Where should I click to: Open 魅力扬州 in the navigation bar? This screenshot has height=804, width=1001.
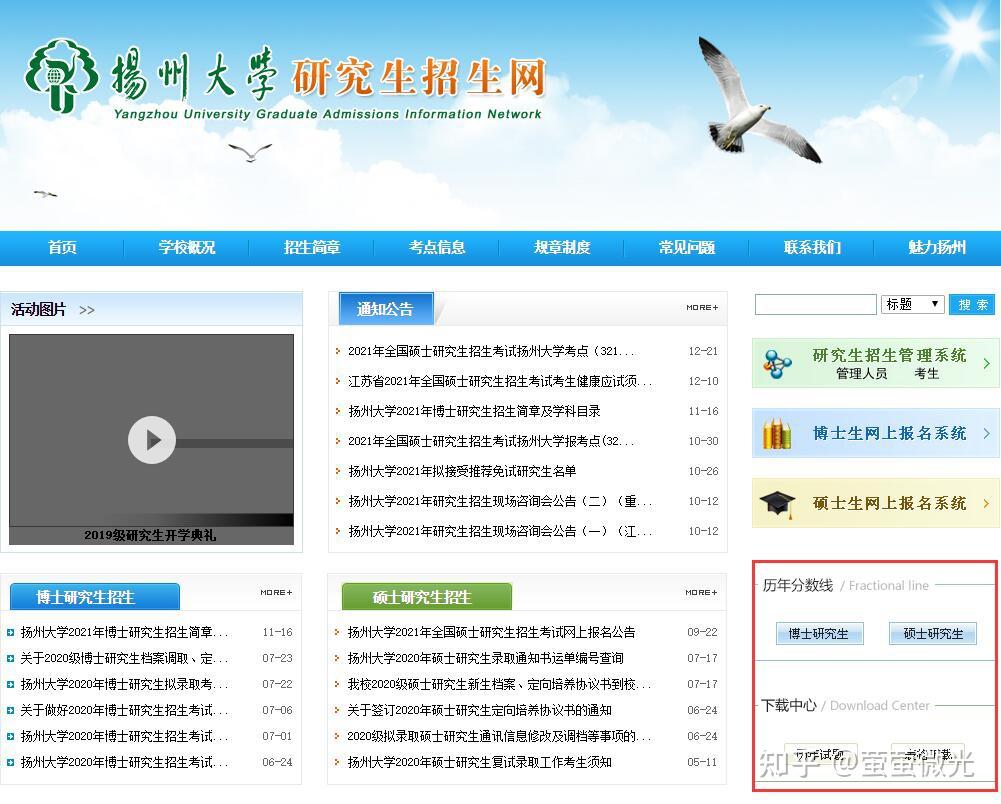pos(938,247)
